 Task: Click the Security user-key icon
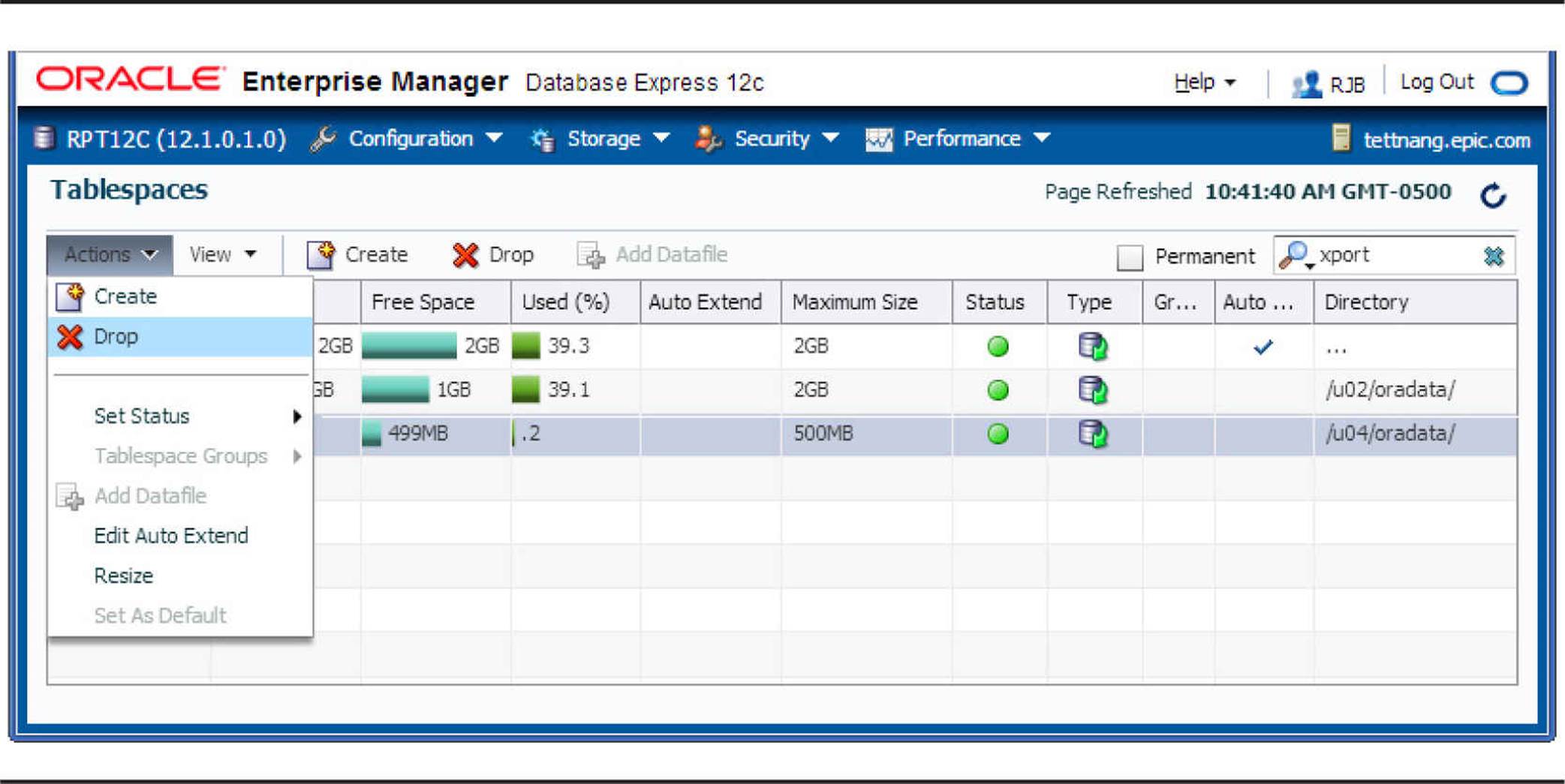click(707, 139)
